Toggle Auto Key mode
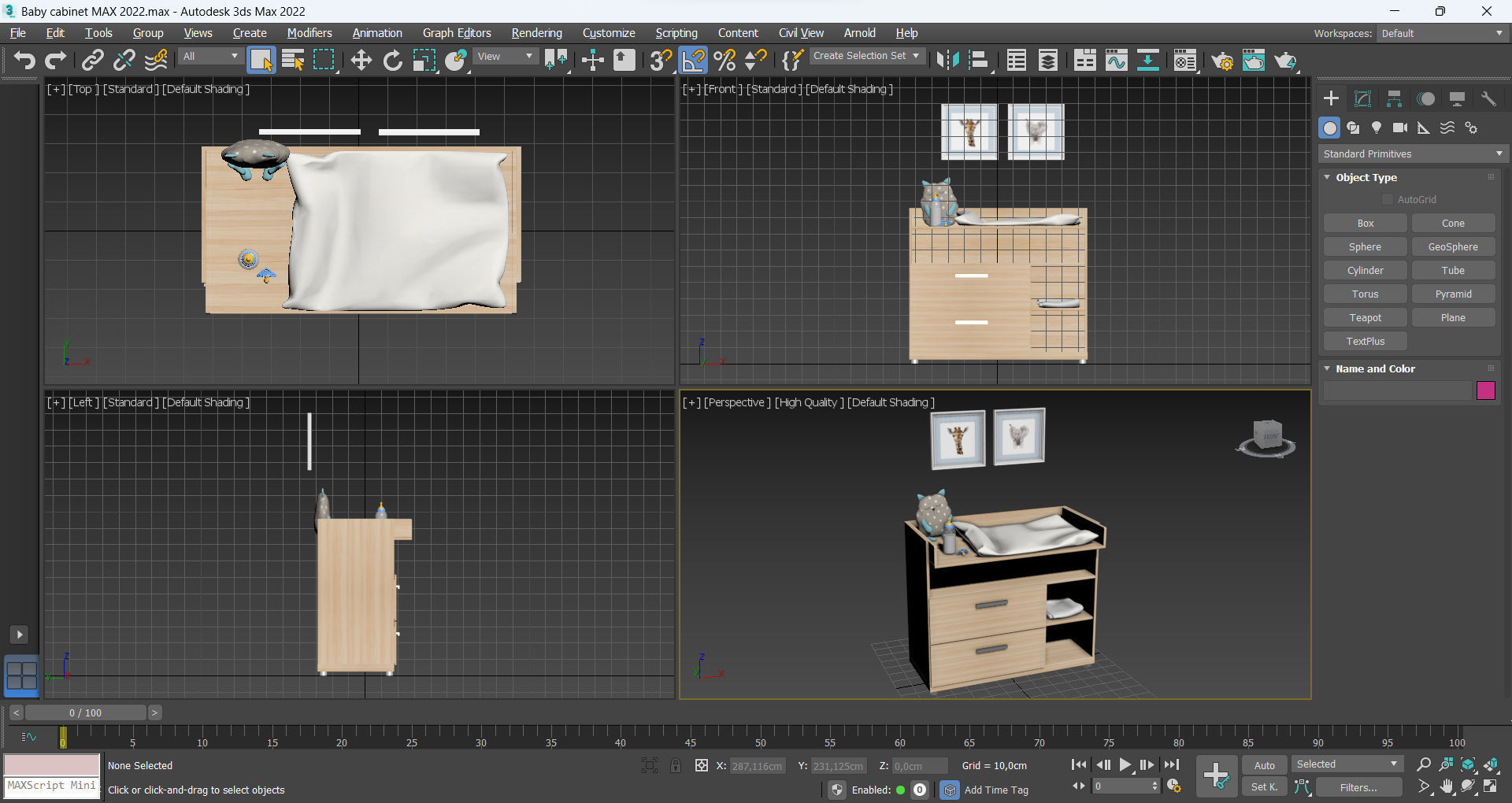The image size is (1512, 803). click(x=1264, y=765)
